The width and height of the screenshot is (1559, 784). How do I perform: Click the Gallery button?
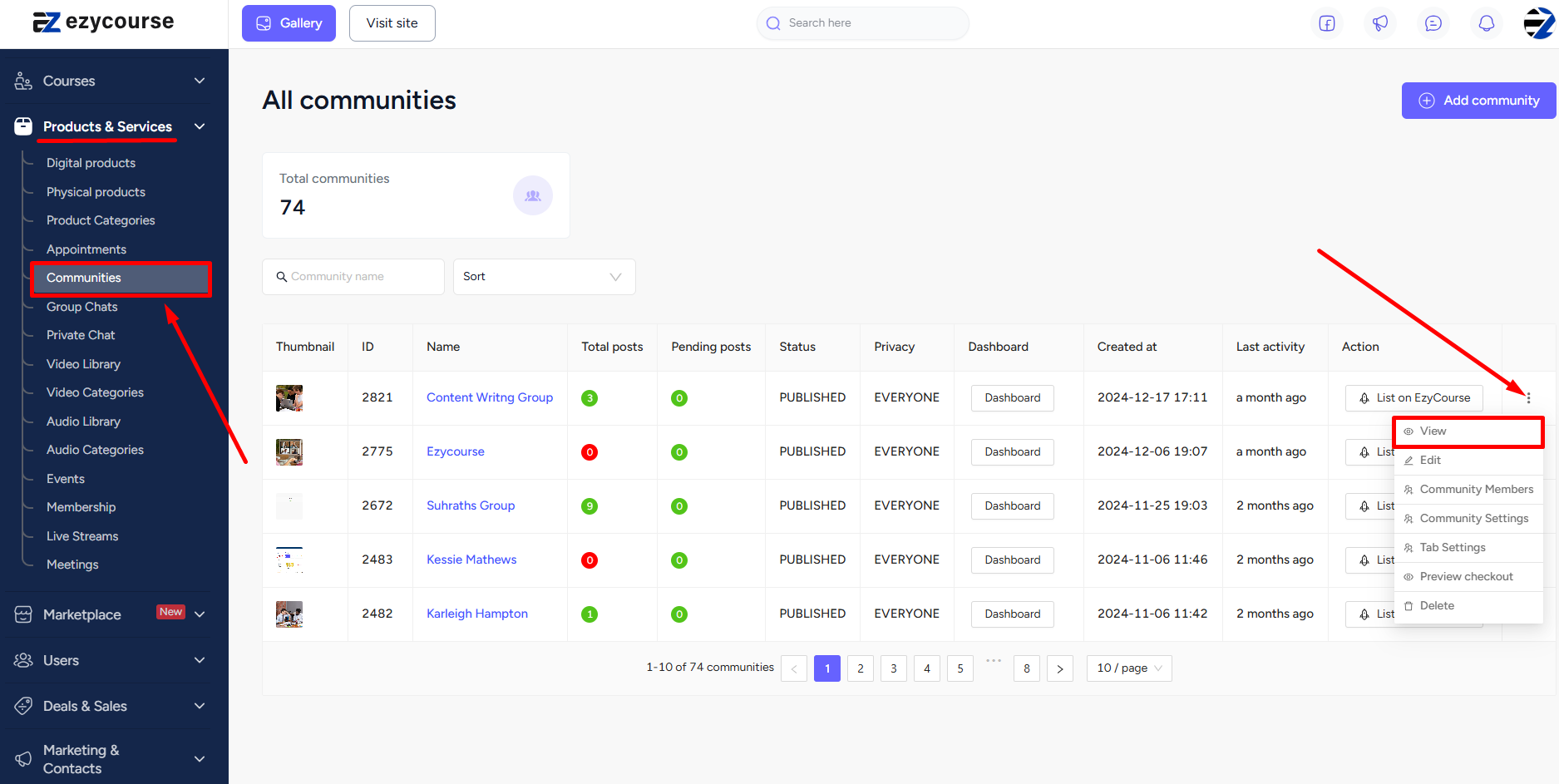pos(289,23)
